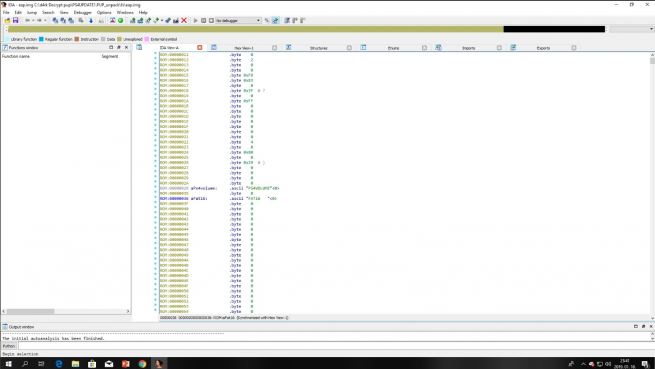The width and height of the screenshot is (655, 369).
Task: Open the Debugger menu
Action: [82, 13]
